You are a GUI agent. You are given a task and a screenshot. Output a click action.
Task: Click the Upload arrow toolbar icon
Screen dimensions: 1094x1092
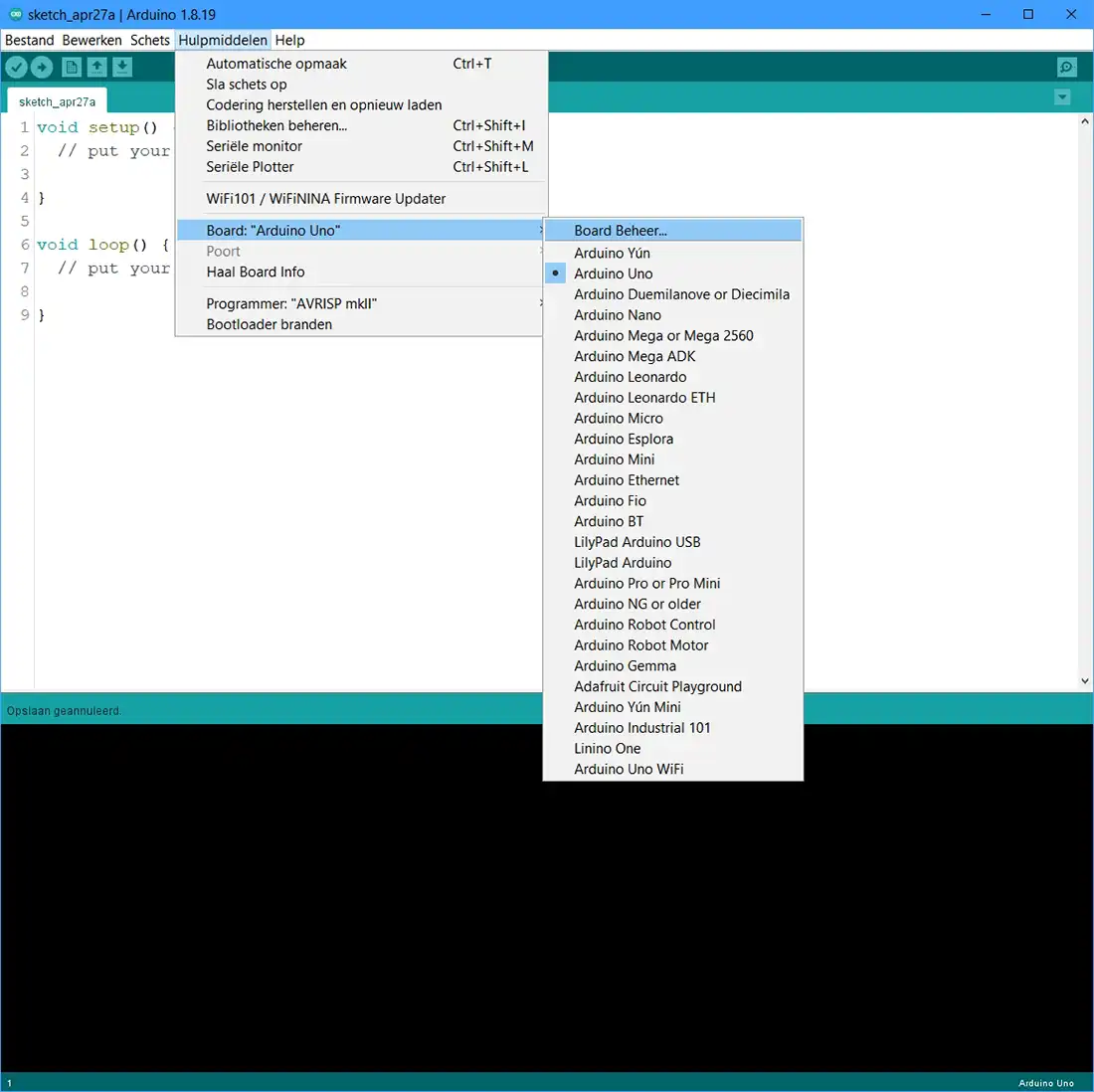click(42, 67)
